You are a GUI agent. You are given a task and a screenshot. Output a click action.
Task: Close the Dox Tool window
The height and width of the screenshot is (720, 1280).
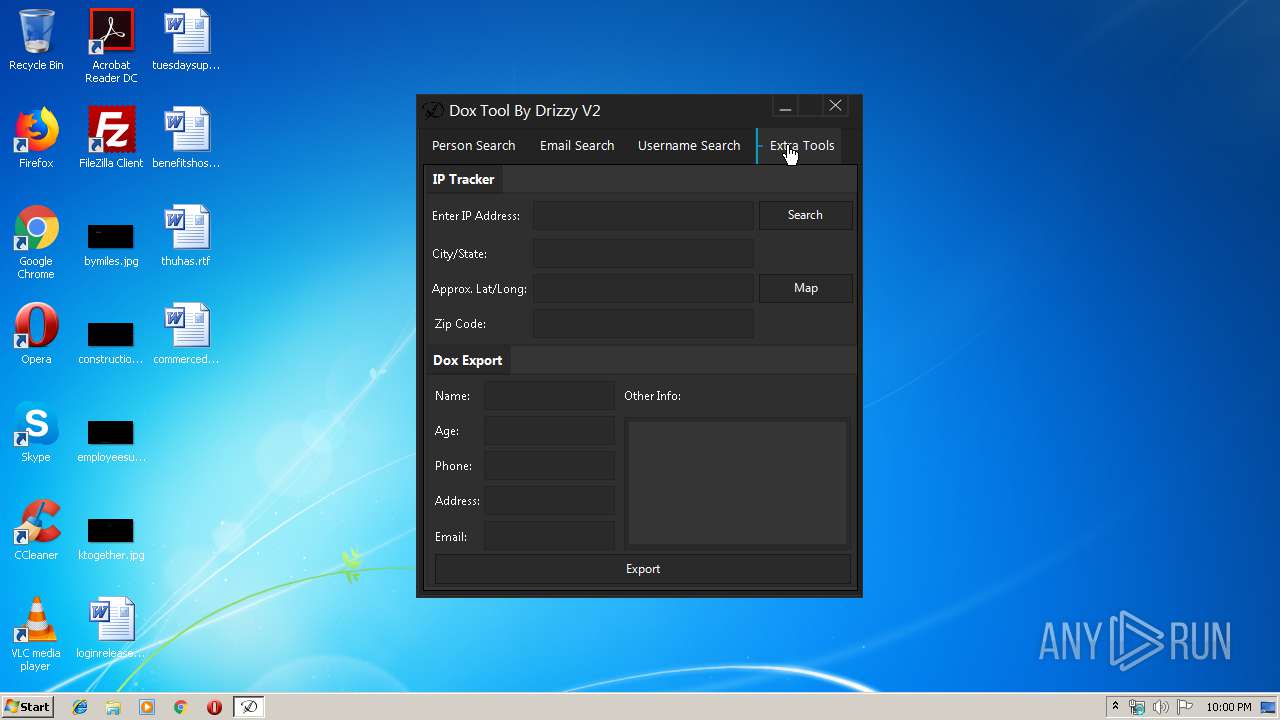tap(835, 106)
